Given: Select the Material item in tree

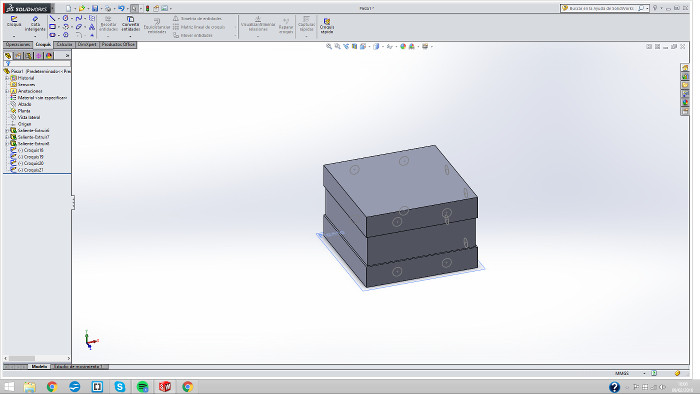Looking at the screenshot, I should (39, 97).
